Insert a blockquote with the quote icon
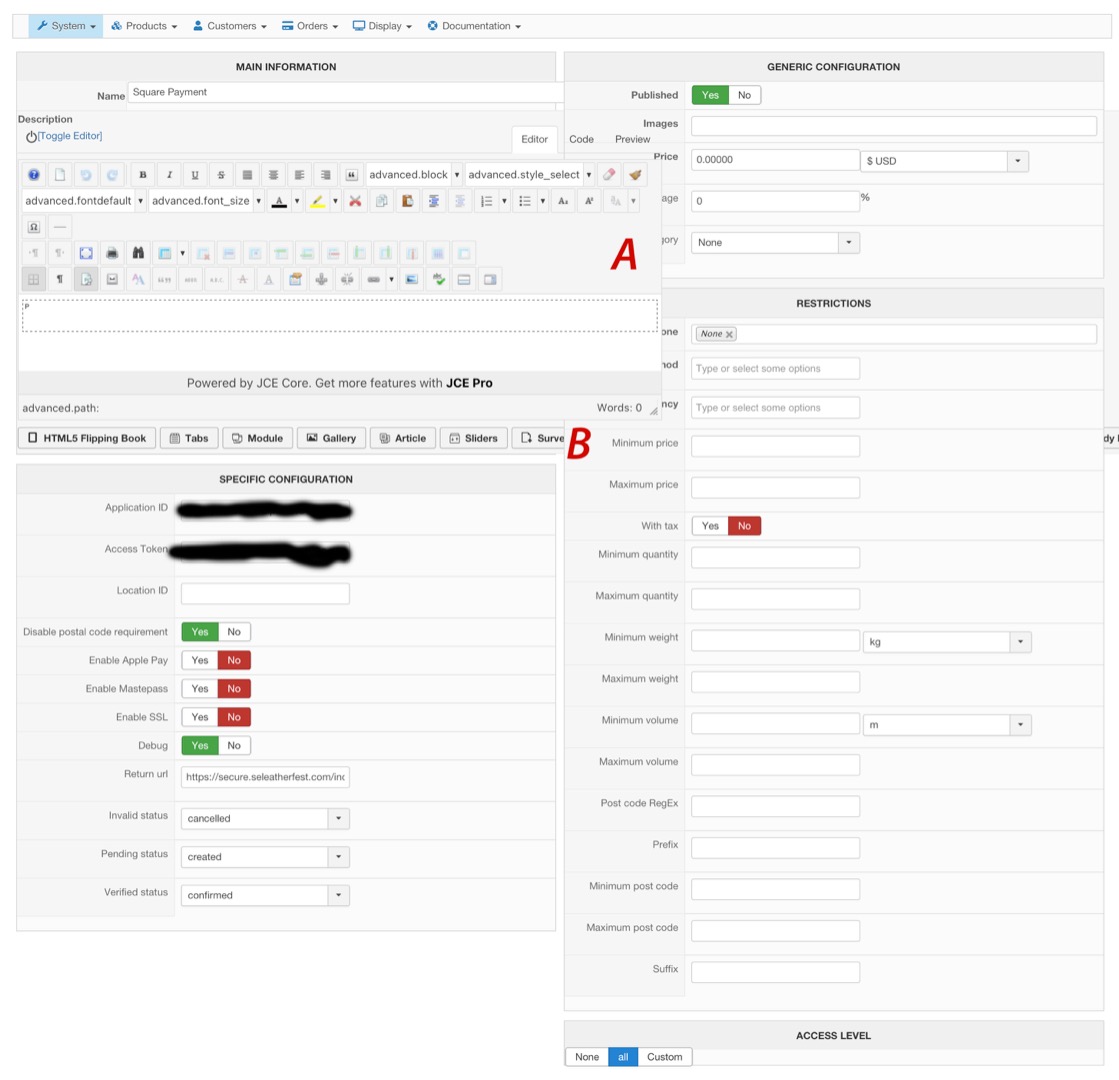The width and height of the screenshot is (1119, 1080). coord(352,175)
